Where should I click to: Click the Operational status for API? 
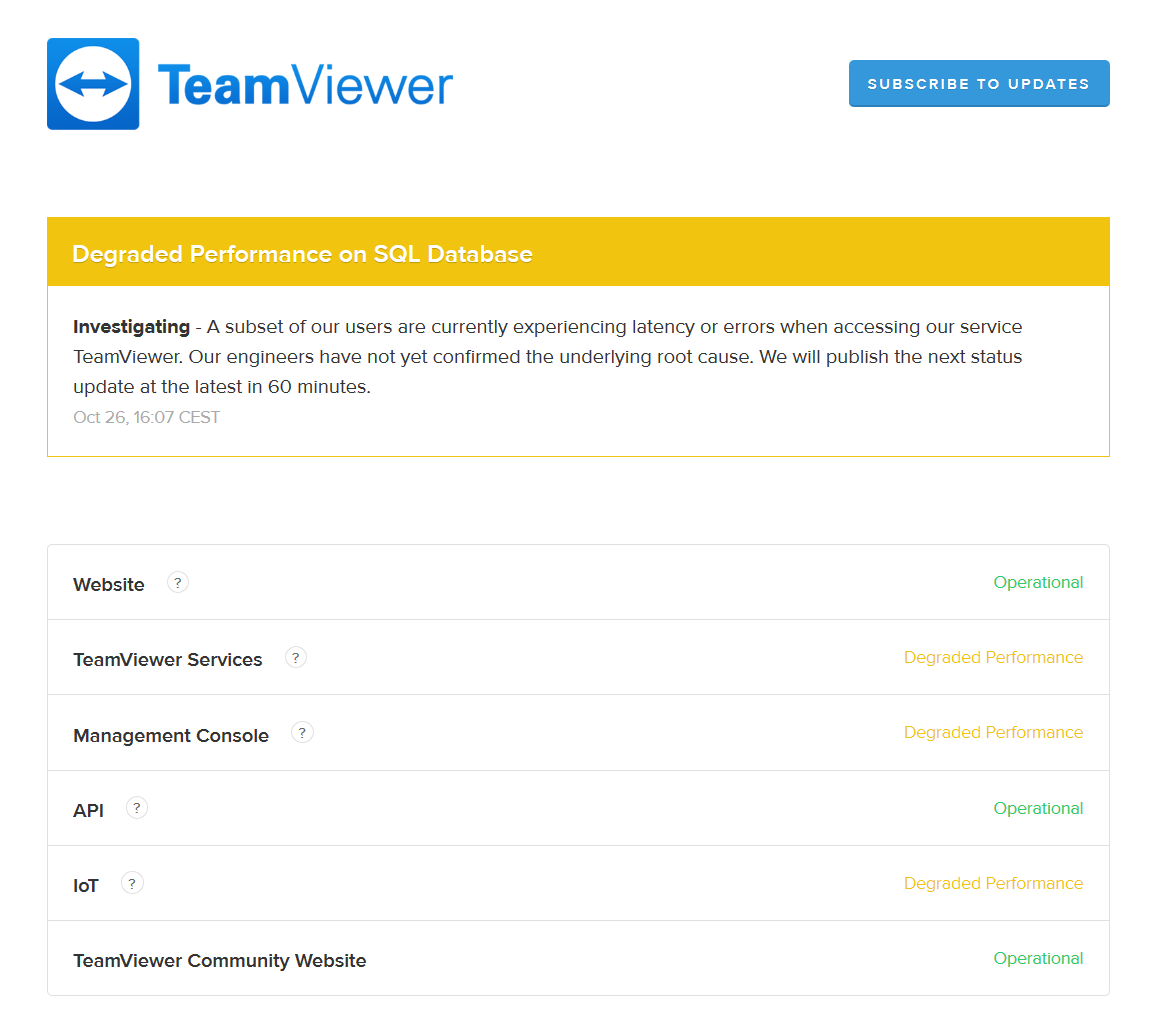click(1038, 808)
